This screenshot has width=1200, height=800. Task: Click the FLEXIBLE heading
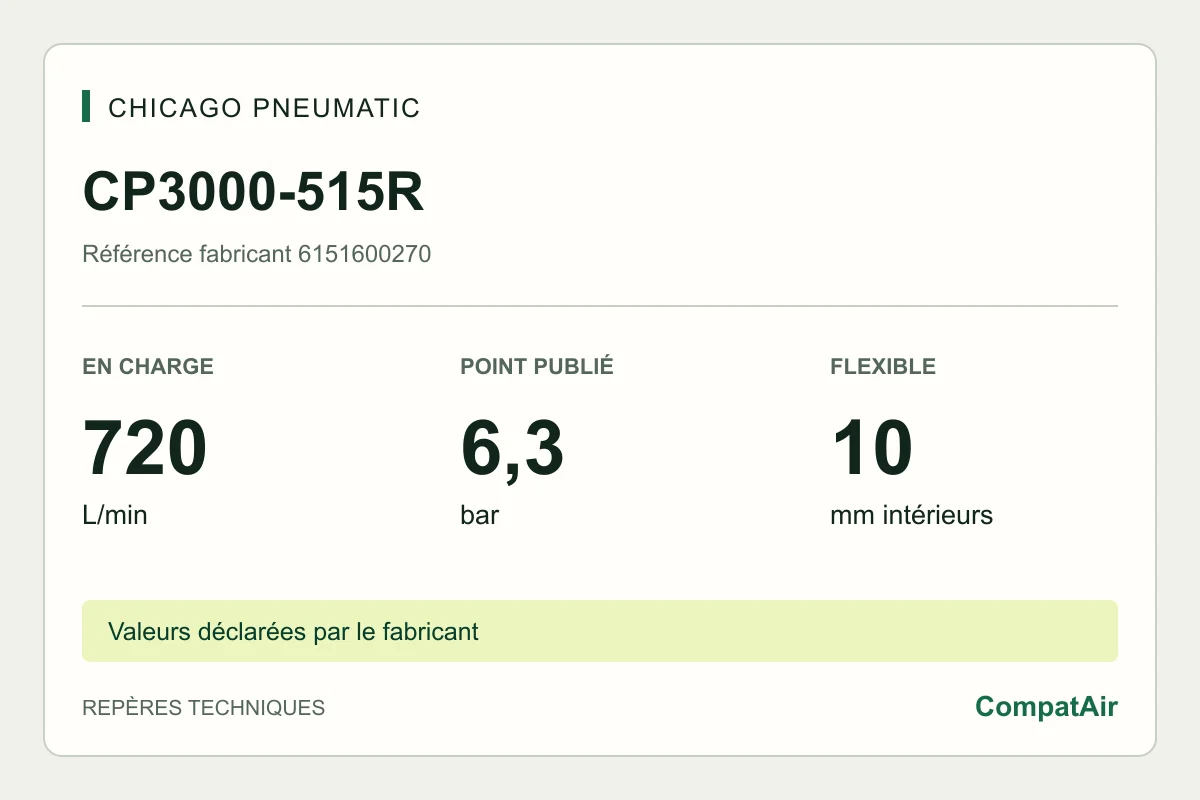point(883,366)
